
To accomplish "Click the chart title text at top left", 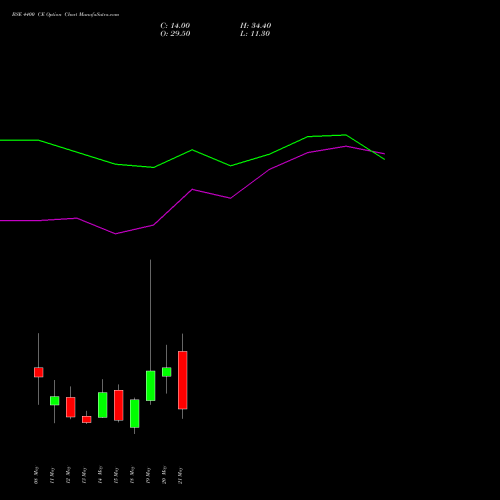I will point(65,15).
